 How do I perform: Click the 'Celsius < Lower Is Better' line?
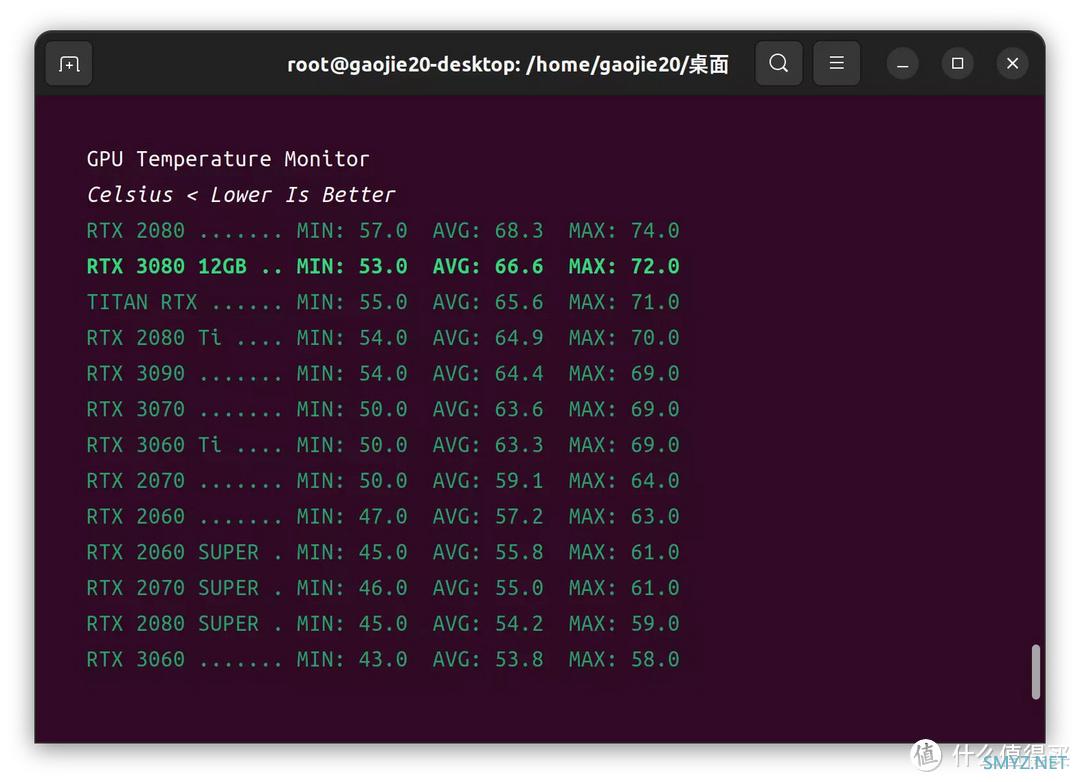(241, 195)
